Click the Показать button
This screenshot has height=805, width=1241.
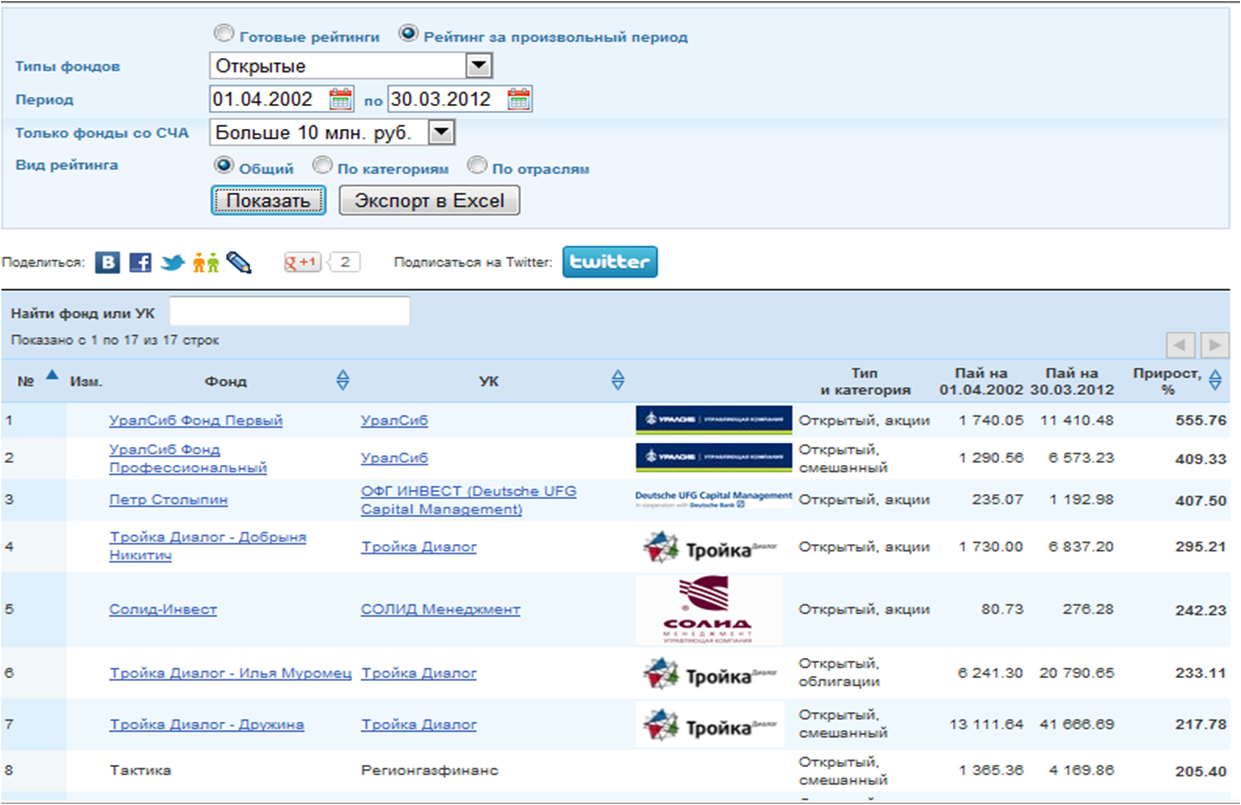pos(269,200)
